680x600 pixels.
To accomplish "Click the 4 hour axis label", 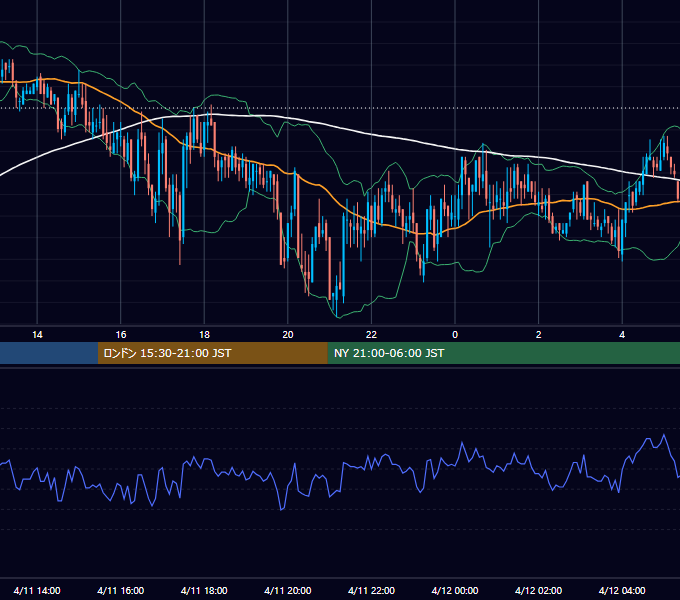I will click(x=622, y=335).
